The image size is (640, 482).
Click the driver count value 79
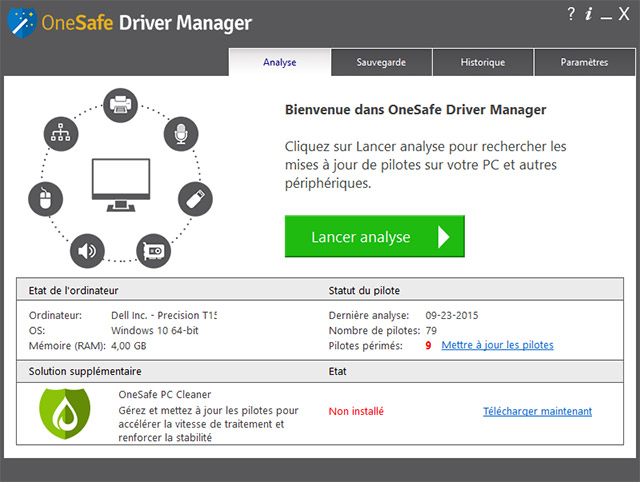431,331
